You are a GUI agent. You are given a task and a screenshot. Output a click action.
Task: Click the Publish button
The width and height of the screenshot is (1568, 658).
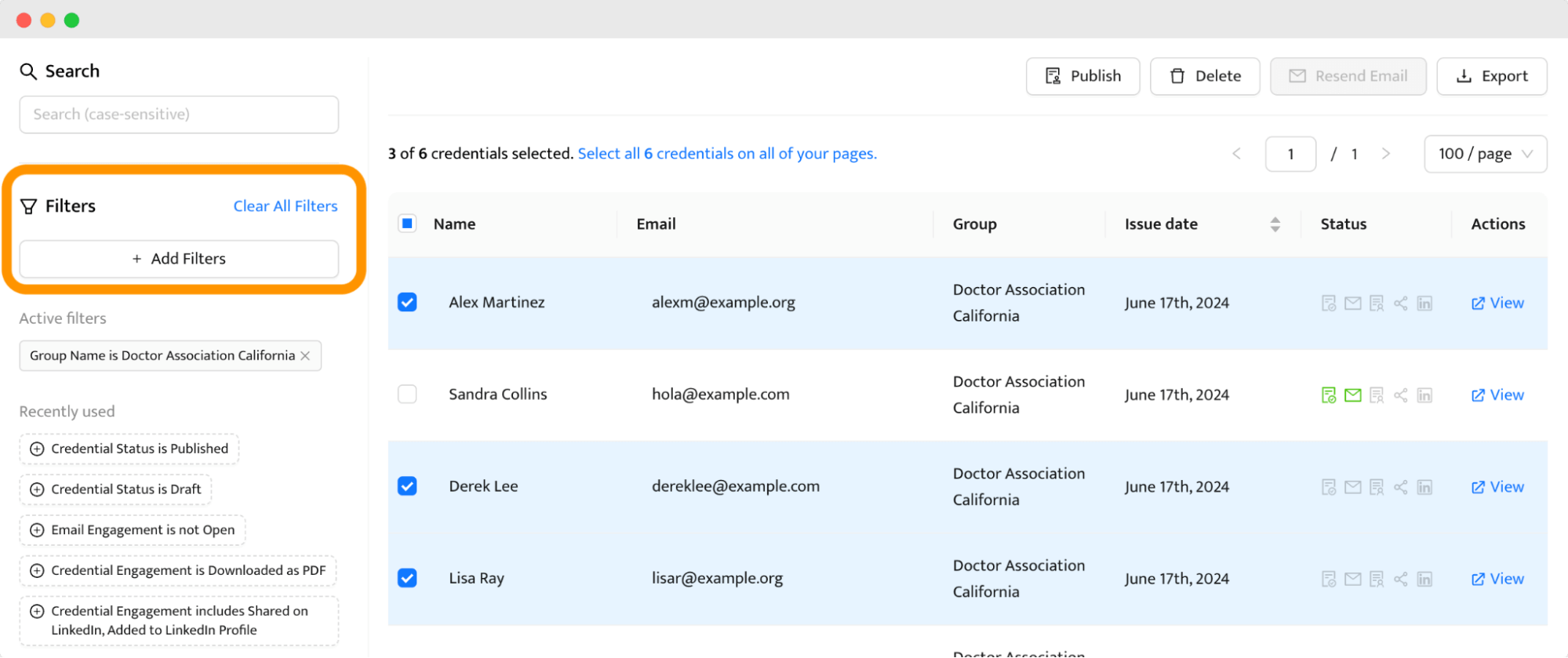pyautogui.click(x=1083, y=76)
